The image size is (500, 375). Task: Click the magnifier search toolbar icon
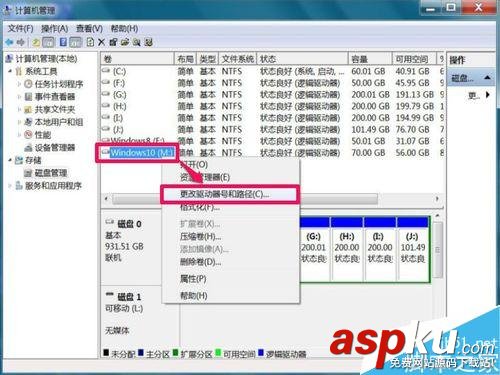coord(137,42)
